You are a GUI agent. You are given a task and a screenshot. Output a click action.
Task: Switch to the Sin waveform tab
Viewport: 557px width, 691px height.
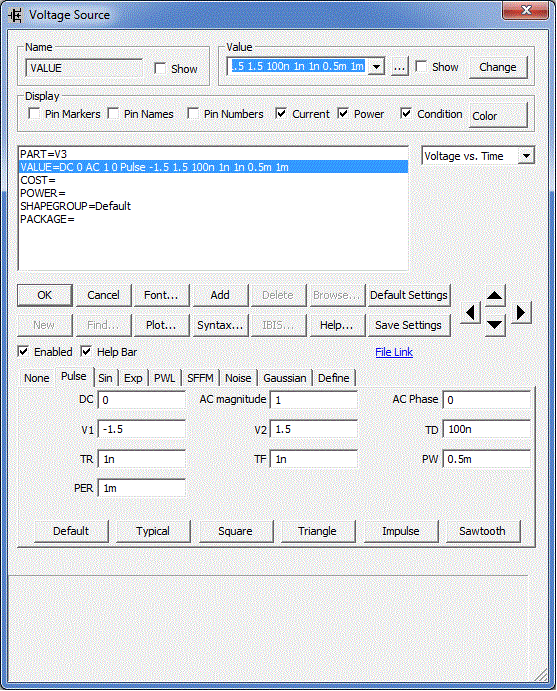(105, 378)
